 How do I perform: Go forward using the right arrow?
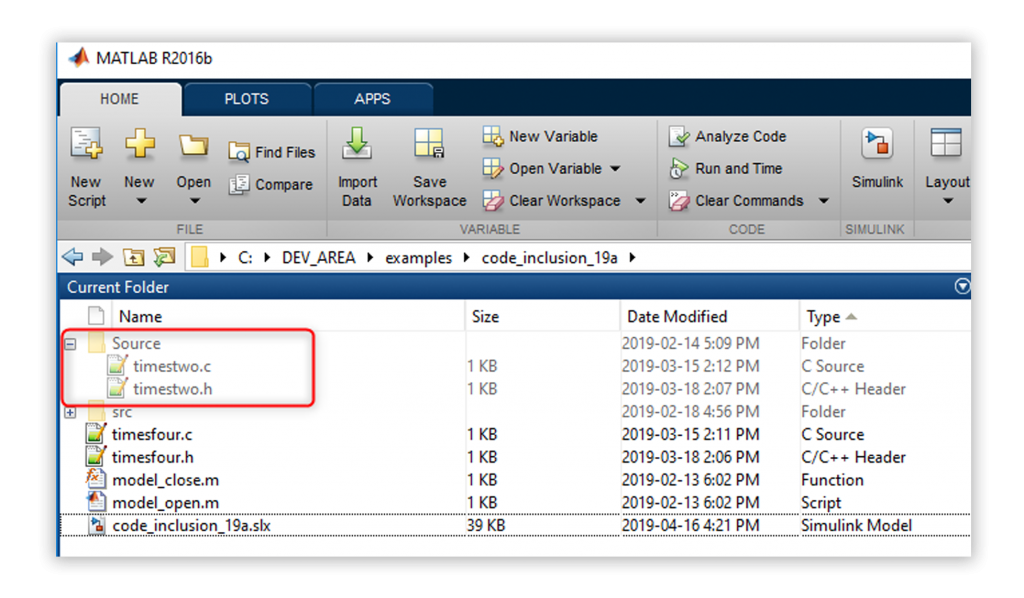pyautogui.click(x=102, y=257)
